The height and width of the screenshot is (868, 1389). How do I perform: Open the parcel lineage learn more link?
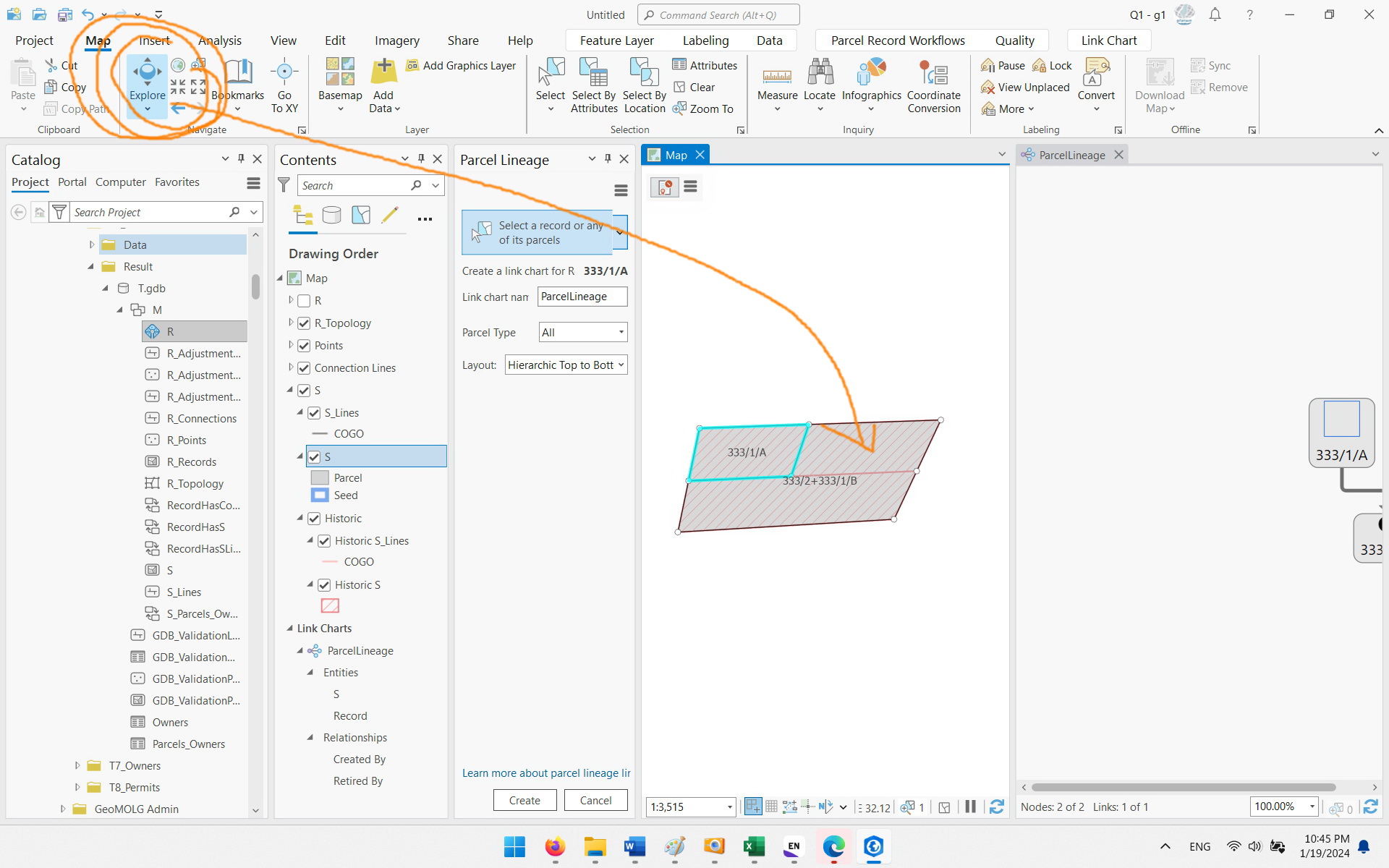pyautogui.click(x=545, y=773)
